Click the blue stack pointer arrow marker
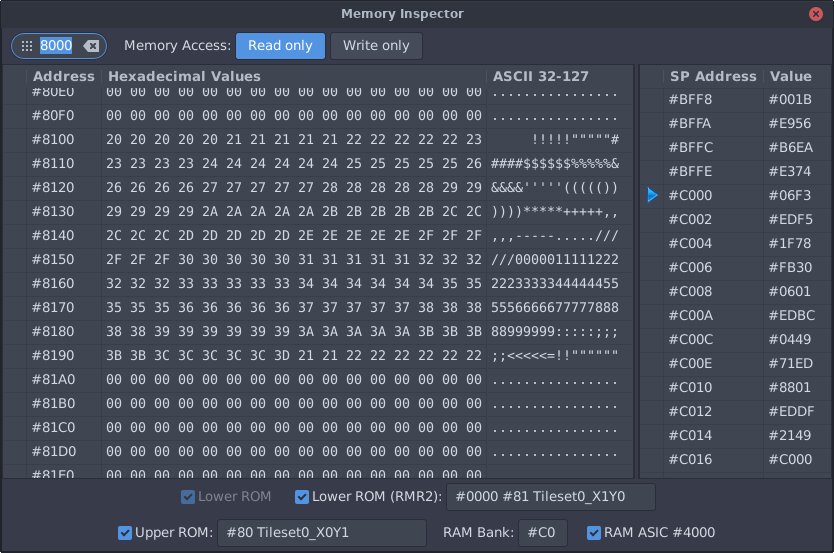 coord(652,195)
